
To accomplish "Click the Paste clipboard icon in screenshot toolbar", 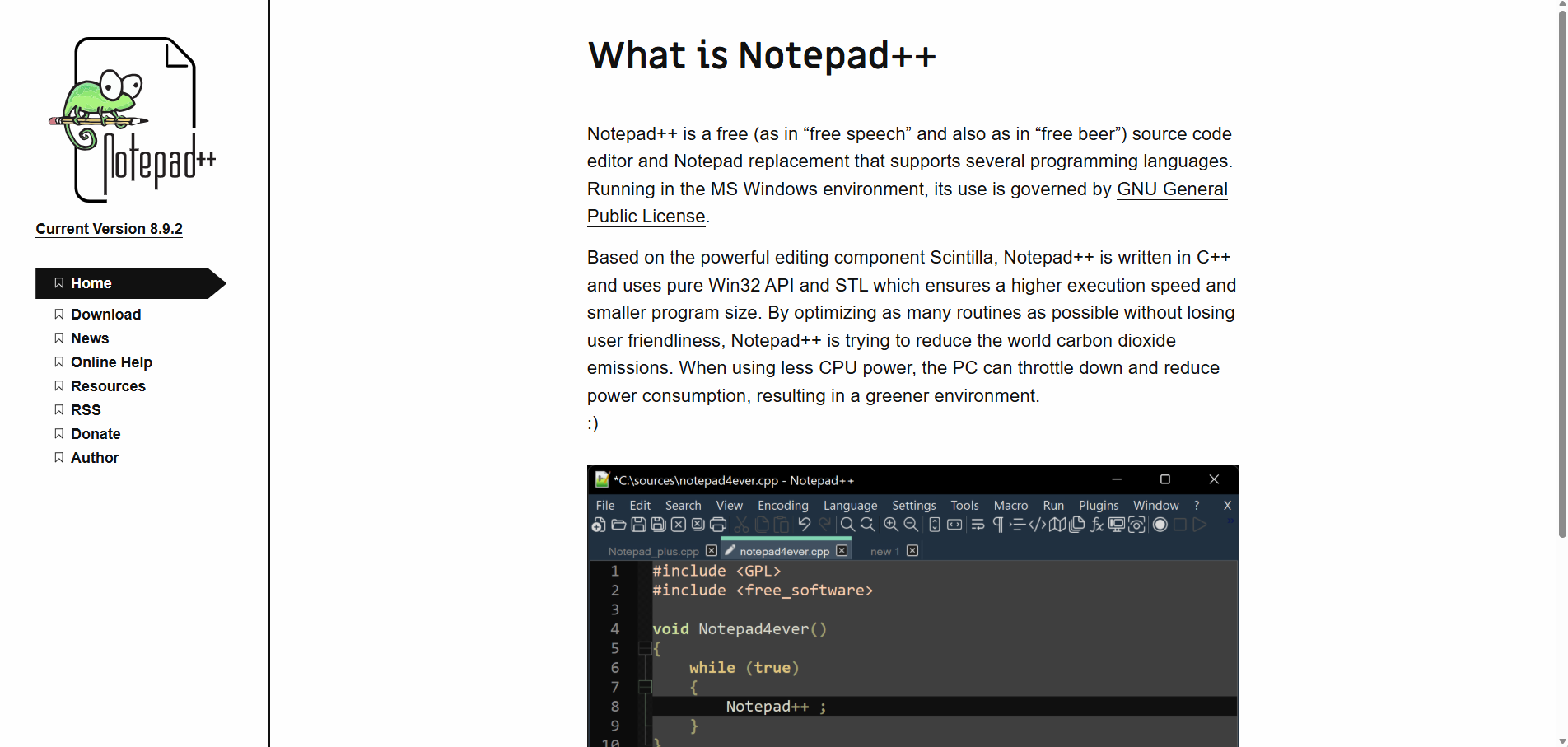I will click(782, 525).
